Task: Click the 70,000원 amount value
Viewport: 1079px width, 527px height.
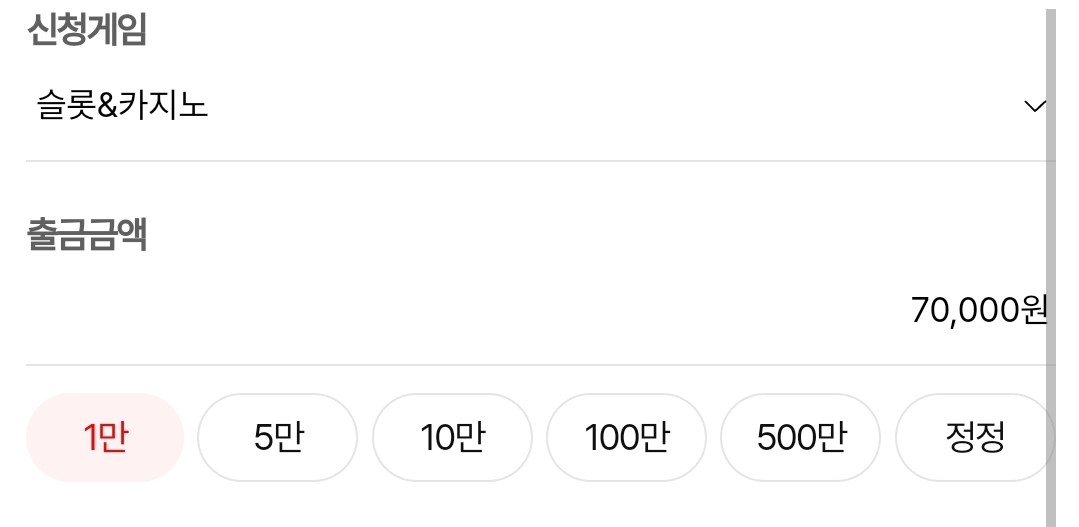Action: click(x=965, y=311)
